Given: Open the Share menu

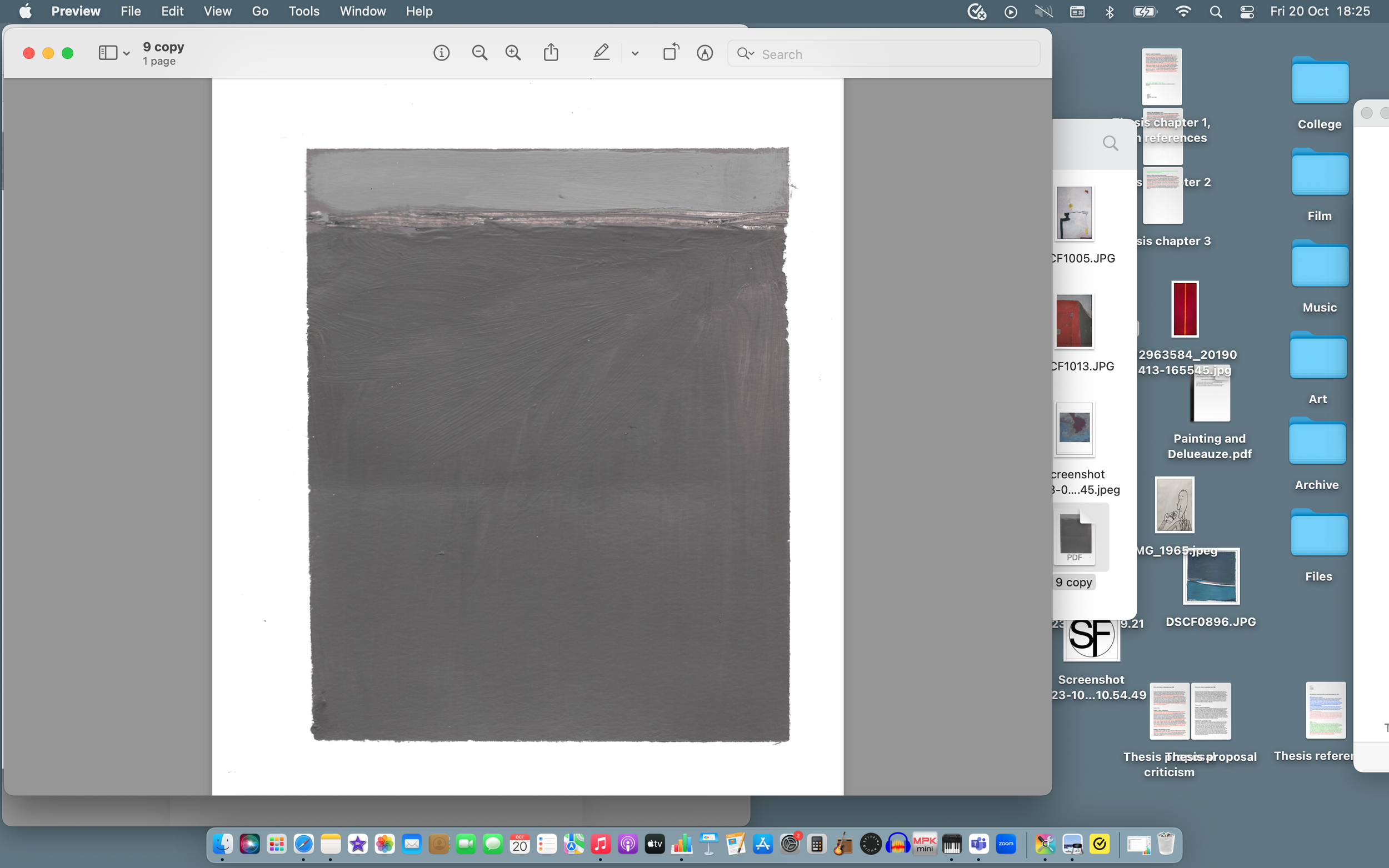Looking at the screenshot, I should tap(551, 52).
